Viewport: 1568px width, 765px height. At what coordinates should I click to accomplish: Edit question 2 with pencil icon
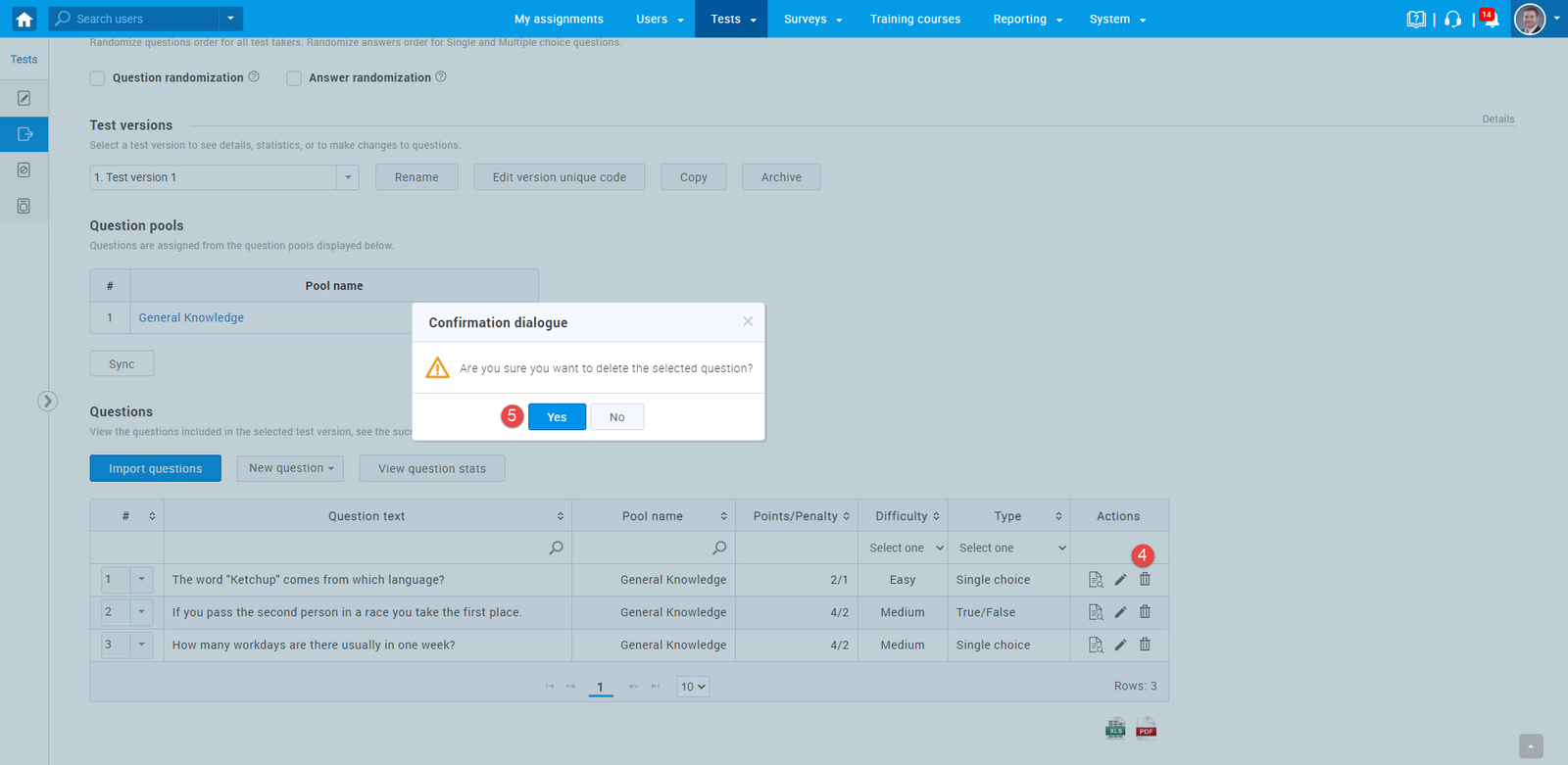(x=1120, y=612)
